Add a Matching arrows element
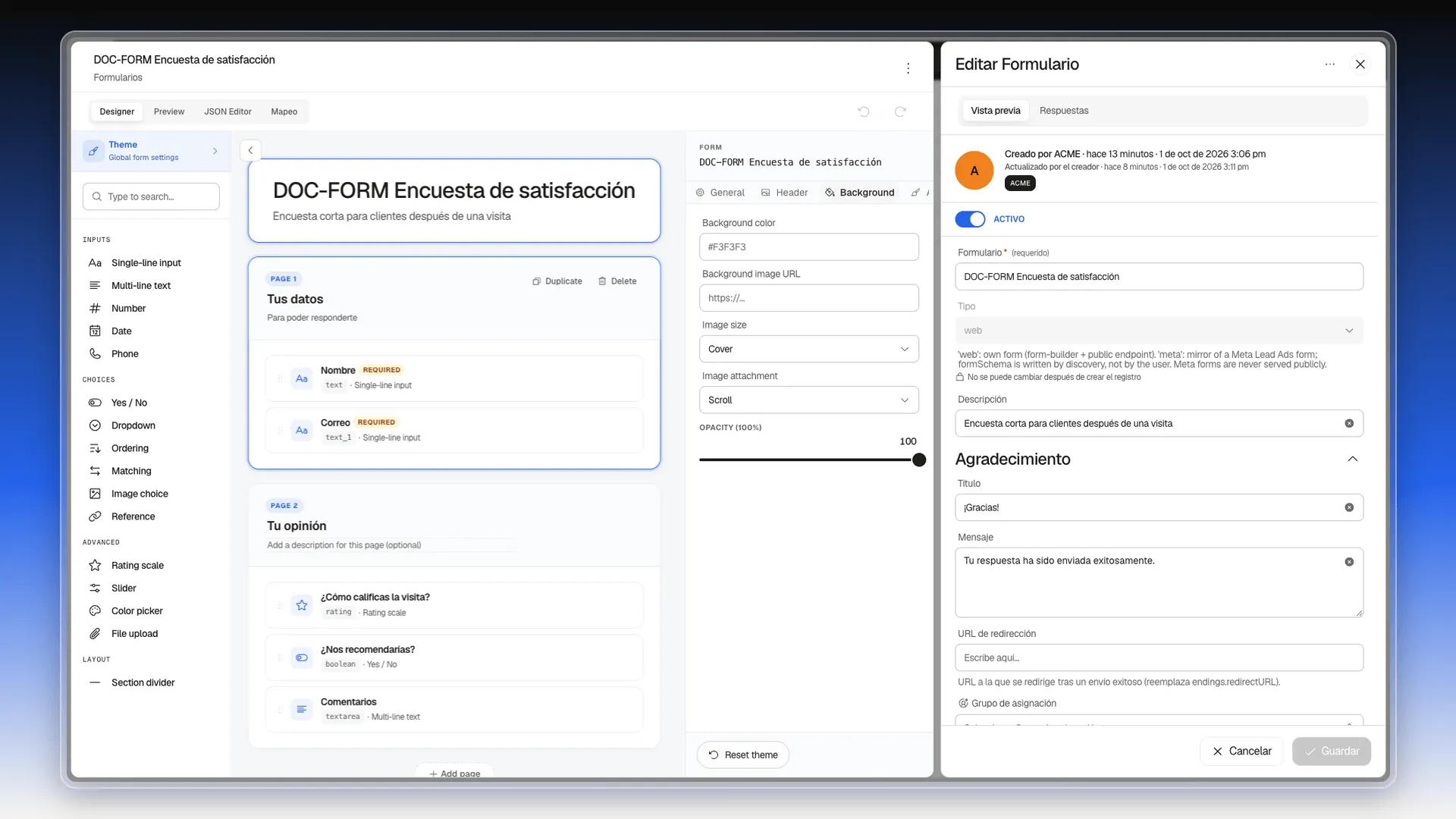Viewport: 1456px width, 819px height. coord(131,471)
